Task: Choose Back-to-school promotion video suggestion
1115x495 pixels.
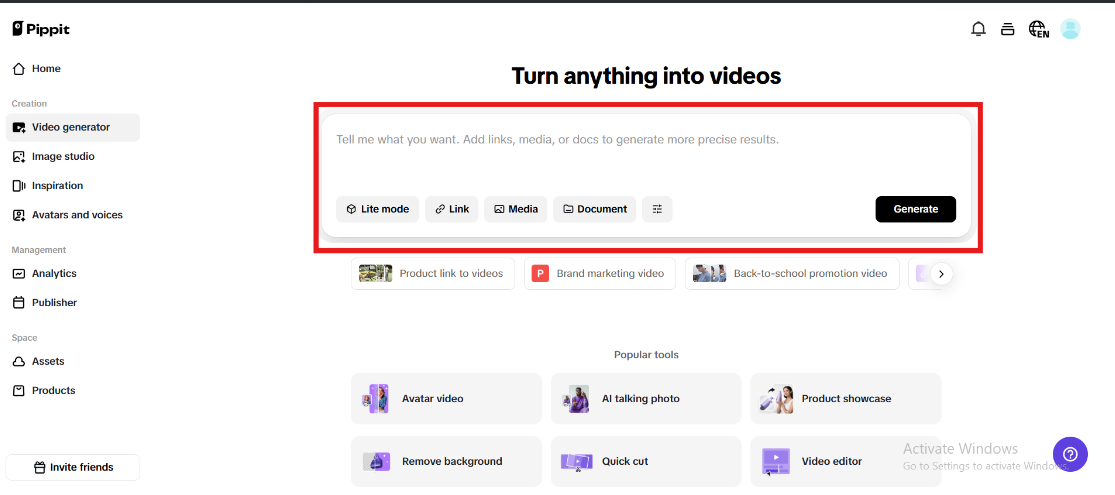Action: (x=792, y=273)
